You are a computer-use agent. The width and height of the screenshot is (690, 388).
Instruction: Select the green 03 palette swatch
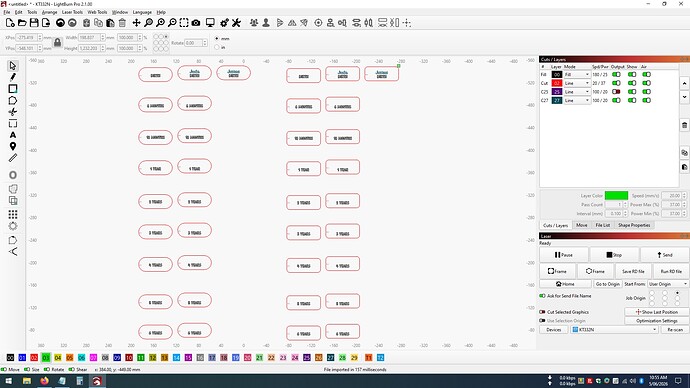(x=46, y=358)
